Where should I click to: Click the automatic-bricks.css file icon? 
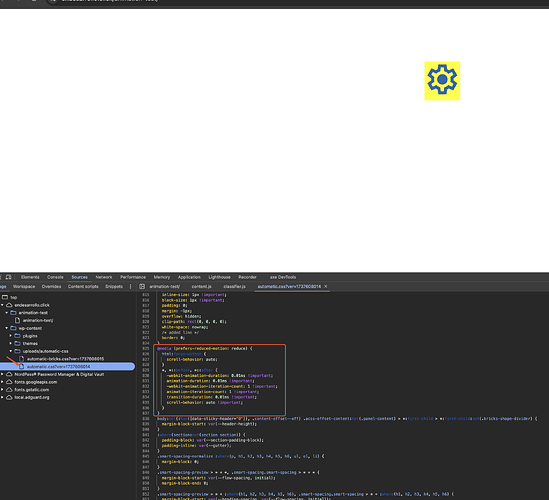click(21, 359)
